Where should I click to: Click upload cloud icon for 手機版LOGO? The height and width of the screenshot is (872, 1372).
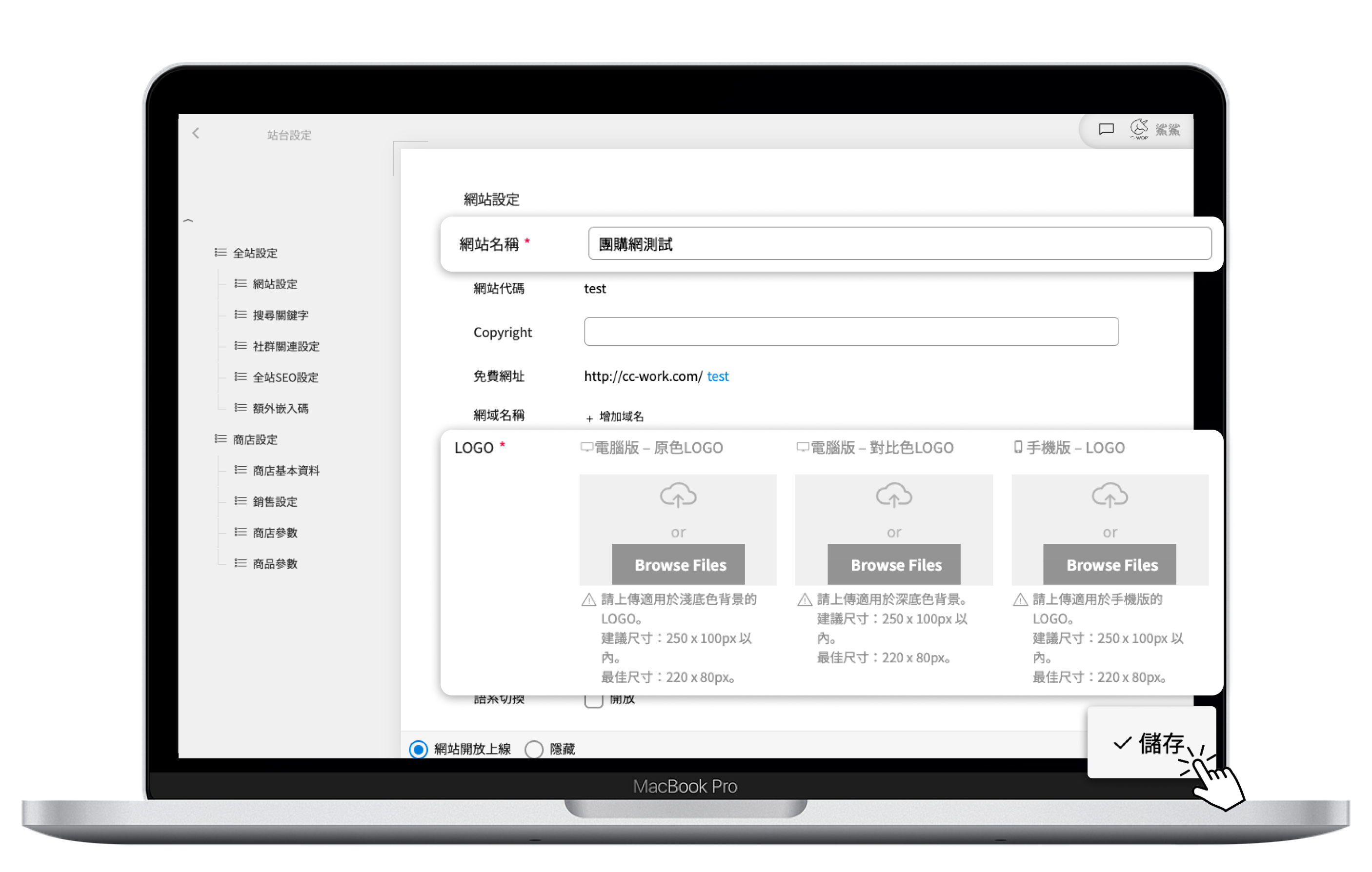click(1110, 495)
